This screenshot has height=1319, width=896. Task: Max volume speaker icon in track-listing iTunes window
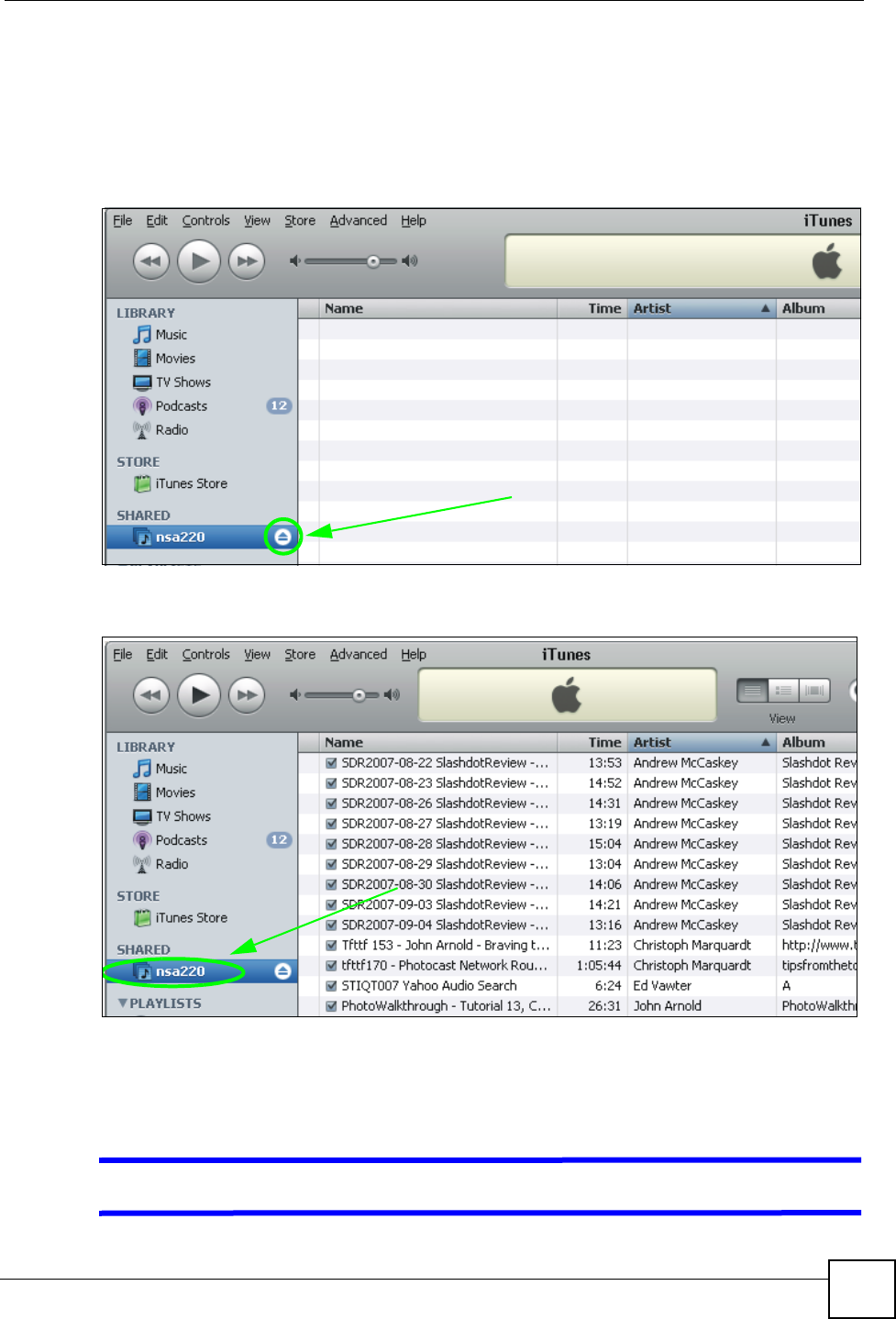393,695
